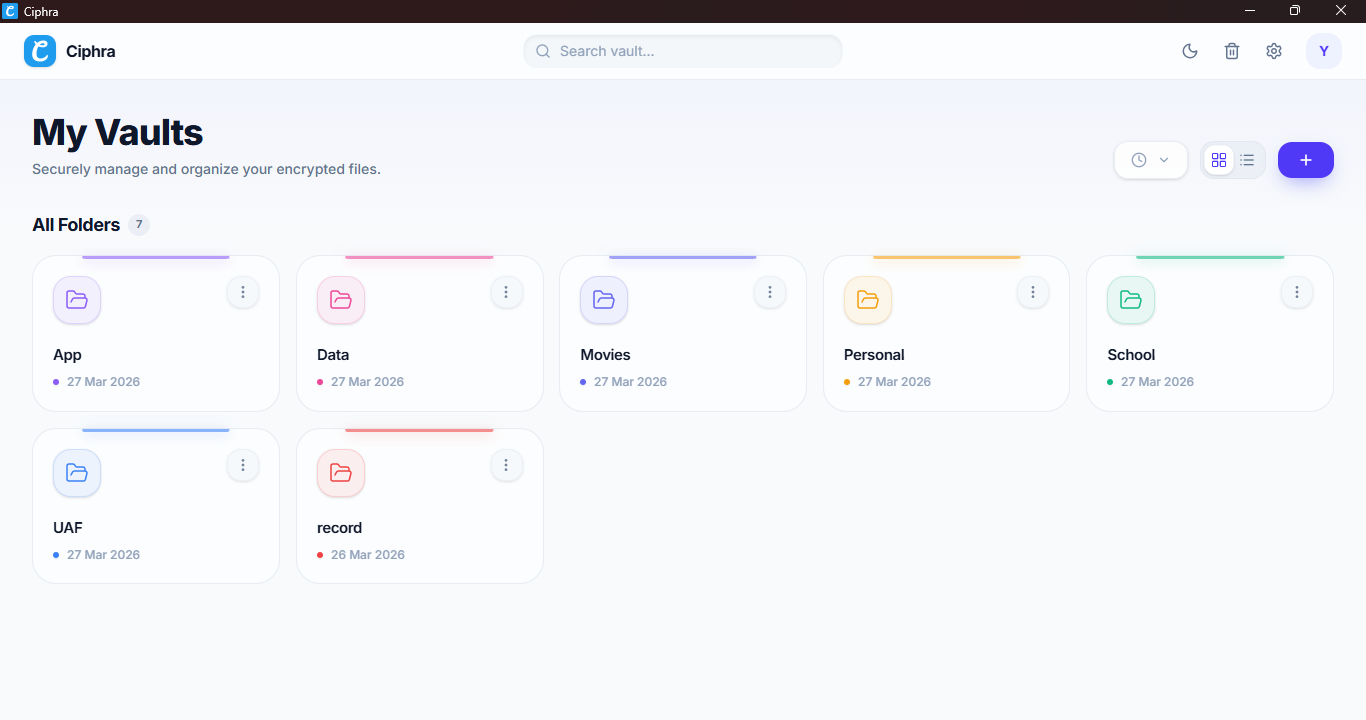Open the record vault folder icon
Screen dimensions: 1366x720
(x=340, y=473)
